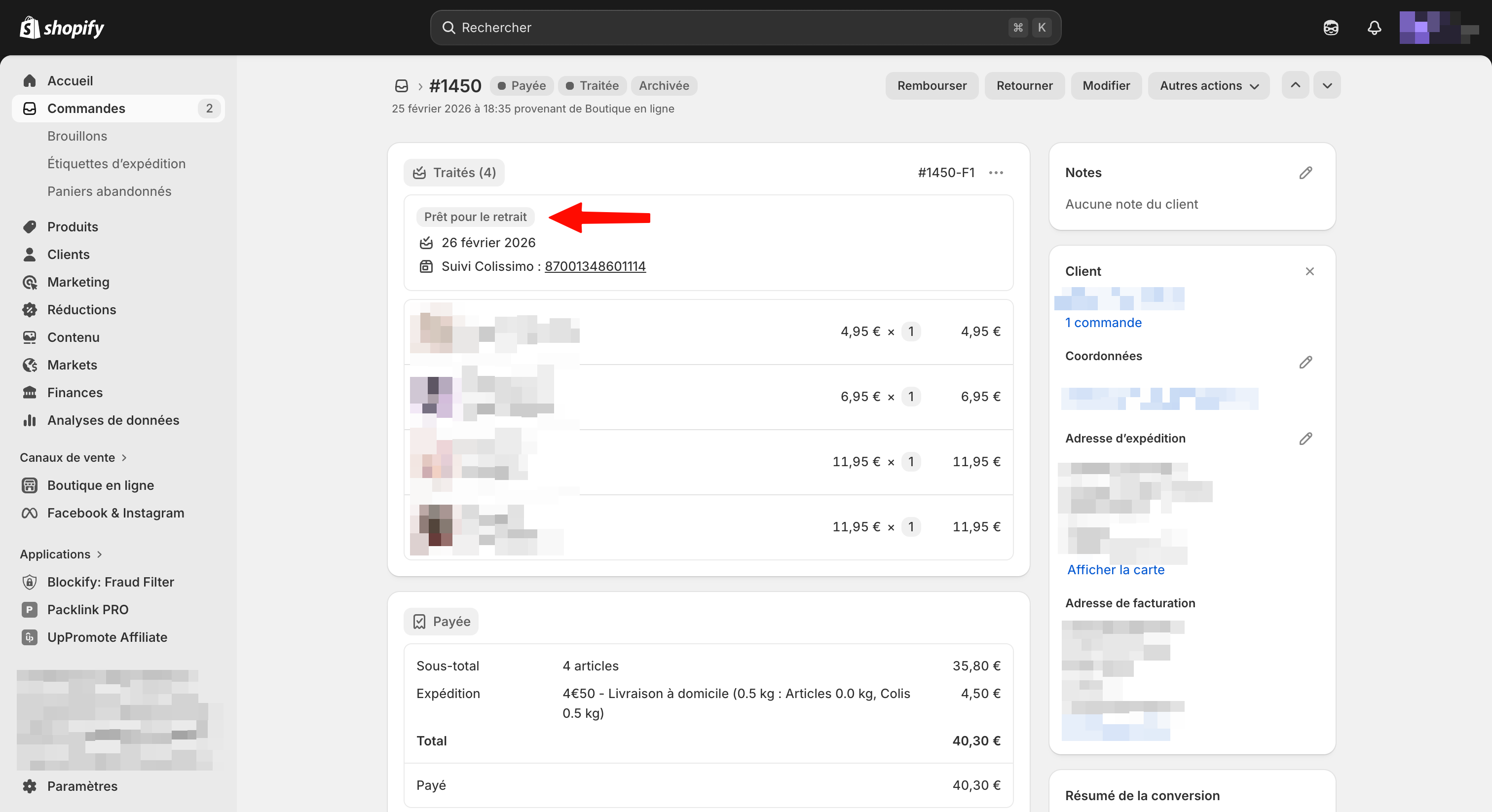Remove client with the X icon

[1309, 271]
